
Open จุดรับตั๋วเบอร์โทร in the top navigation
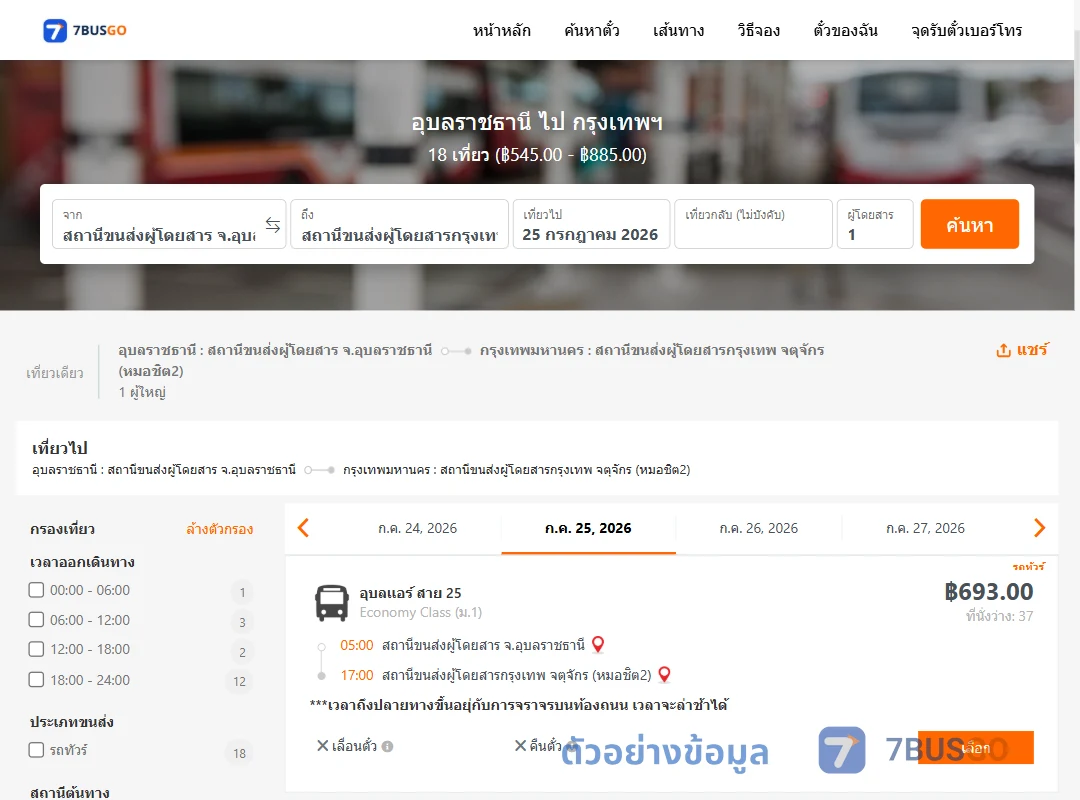966,30
